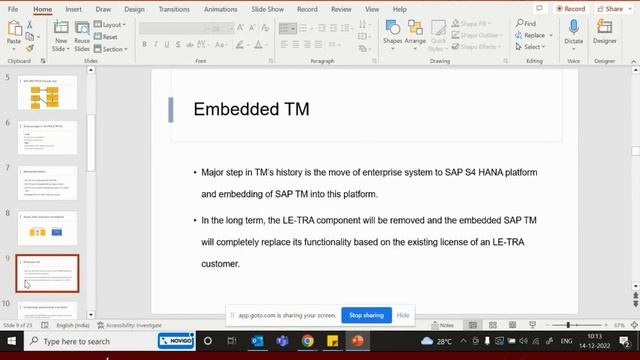Center align the text
The height and width of the screenshot is (360, 640).
[296, 44]
